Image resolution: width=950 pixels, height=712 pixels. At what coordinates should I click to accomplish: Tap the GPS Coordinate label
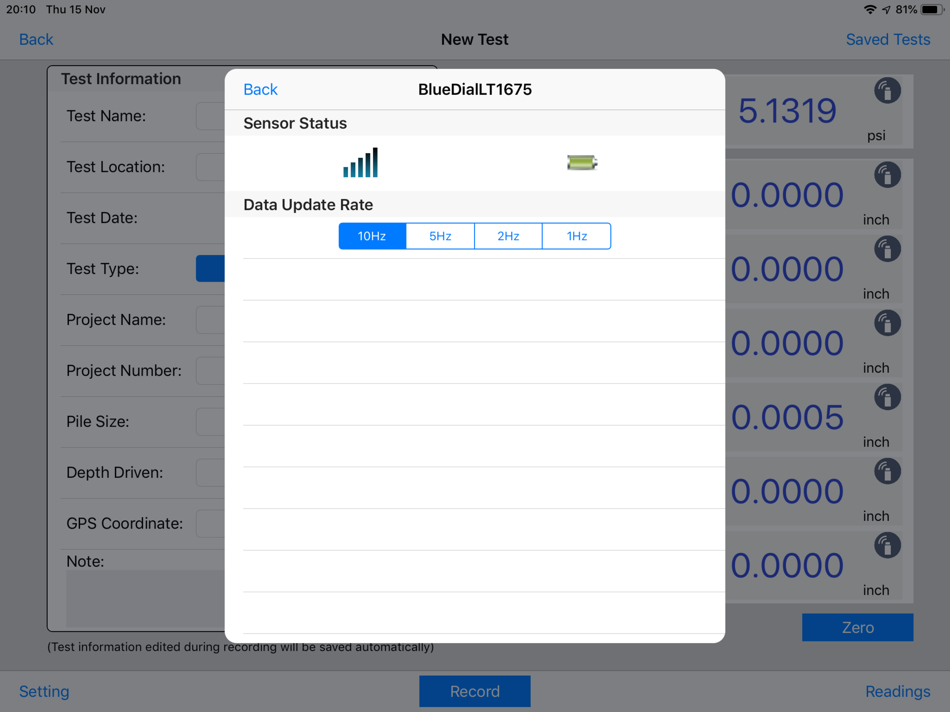pos(124,523)
